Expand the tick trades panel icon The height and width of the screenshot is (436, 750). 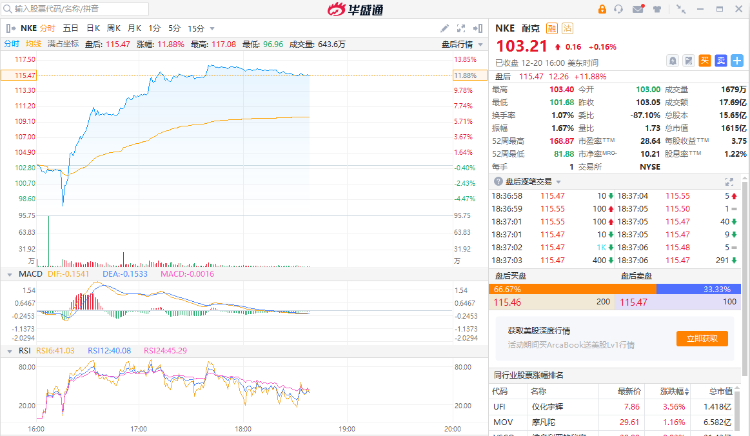tap(729, 182)
